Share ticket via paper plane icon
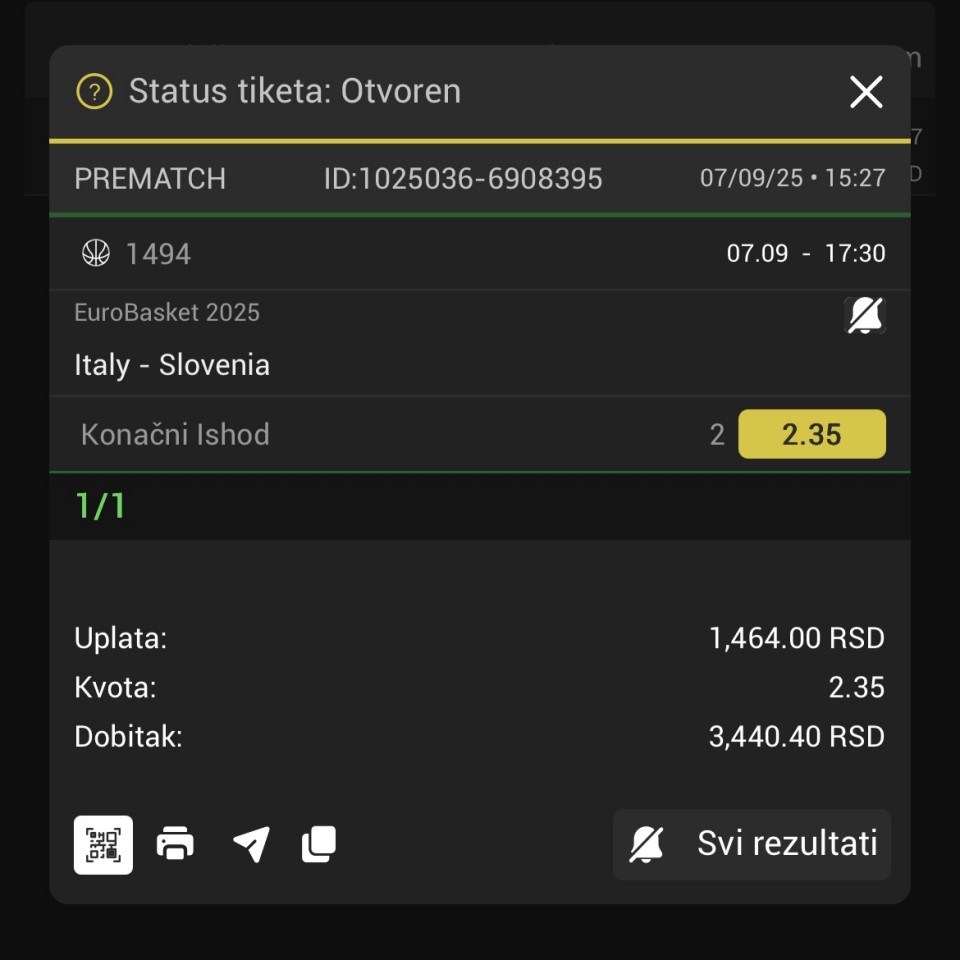The image size is (960, 960). (x=251, y=844)
